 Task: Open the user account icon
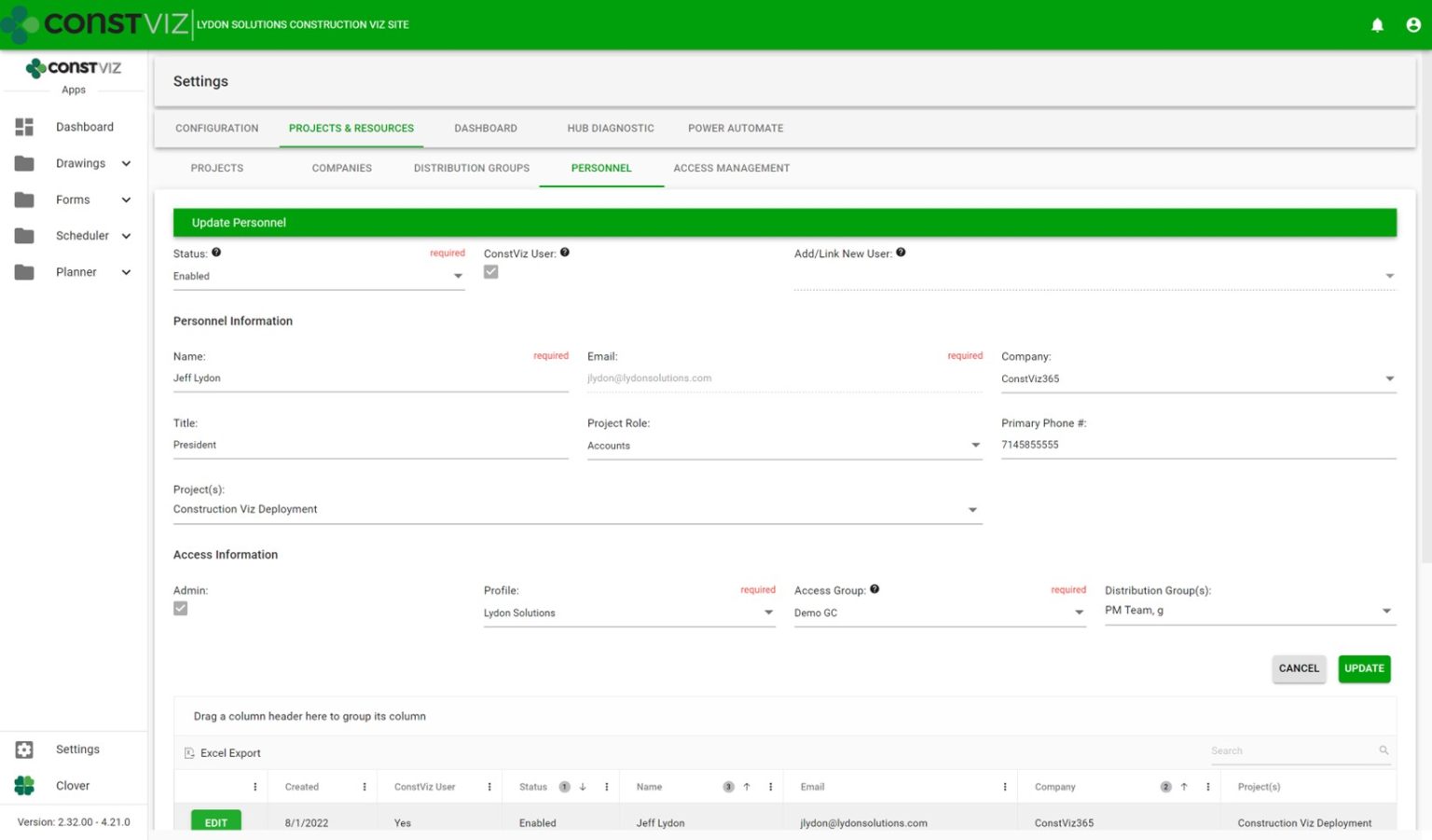pyautogui.click(x=1412, y=25)
